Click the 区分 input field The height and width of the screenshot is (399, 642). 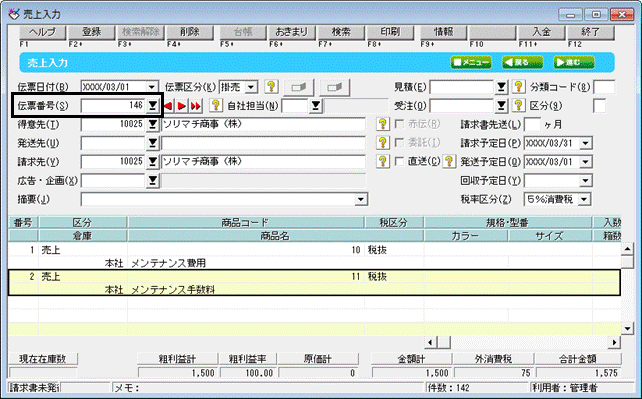(x=599, y=106)
